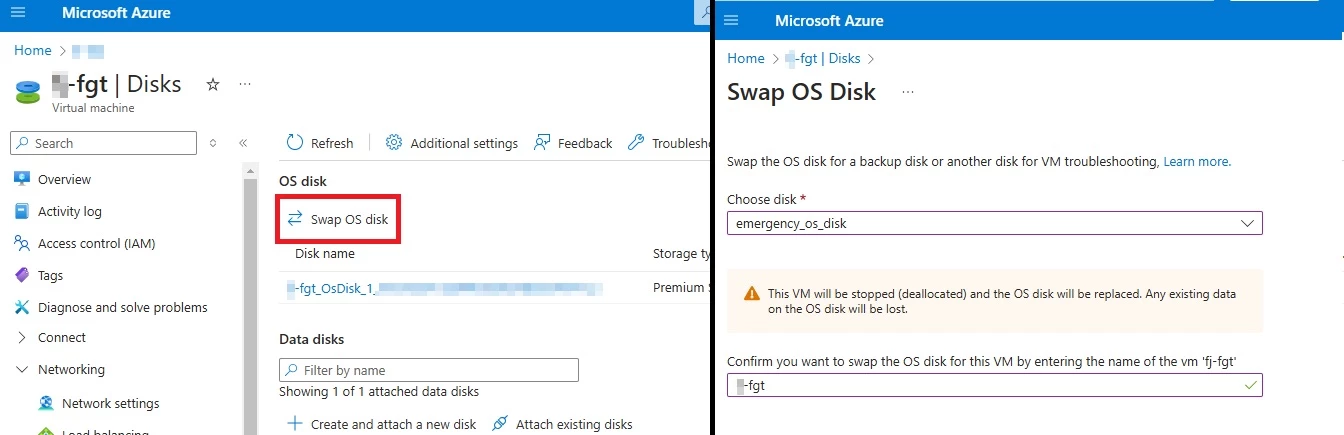Image resolution: width=1344 pixels, height=435 pixels.
Task: Click the plus icon for Create and attach new disk
Action: pos(295,424)
